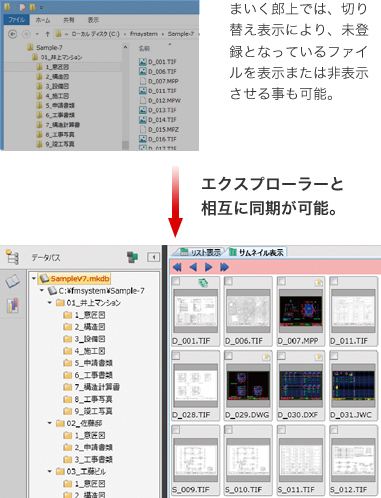
Task: Open ファイル menu in Explorer window
Action: (x=16, y=20)
